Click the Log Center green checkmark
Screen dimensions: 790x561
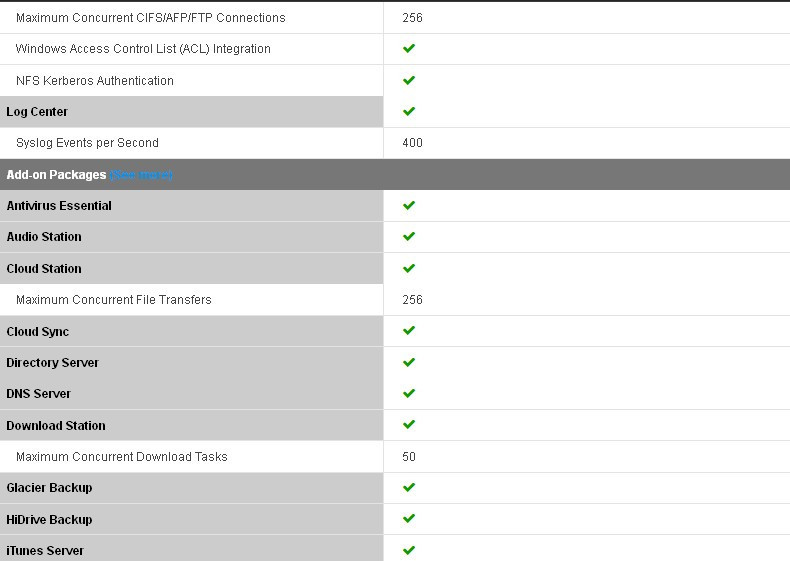click(x=409, y=111)
